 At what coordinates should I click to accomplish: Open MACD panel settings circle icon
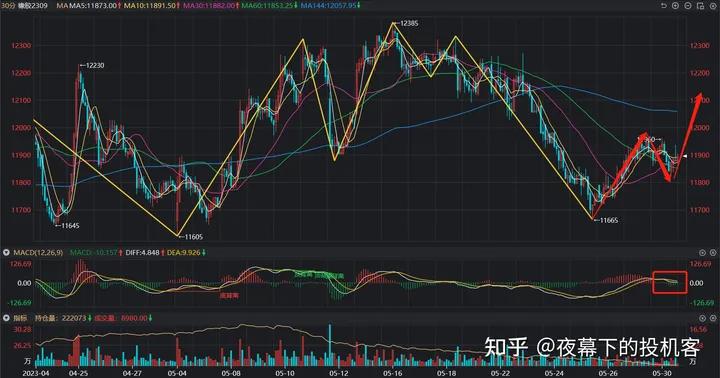pos(702,253)
